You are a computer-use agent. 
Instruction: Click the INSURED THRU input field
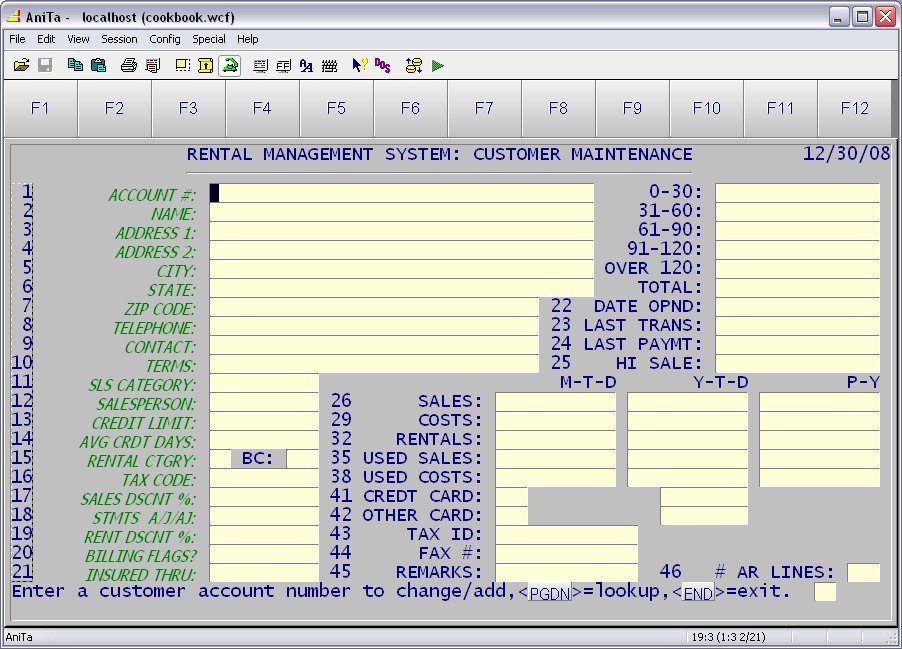(x=264, y=573)
